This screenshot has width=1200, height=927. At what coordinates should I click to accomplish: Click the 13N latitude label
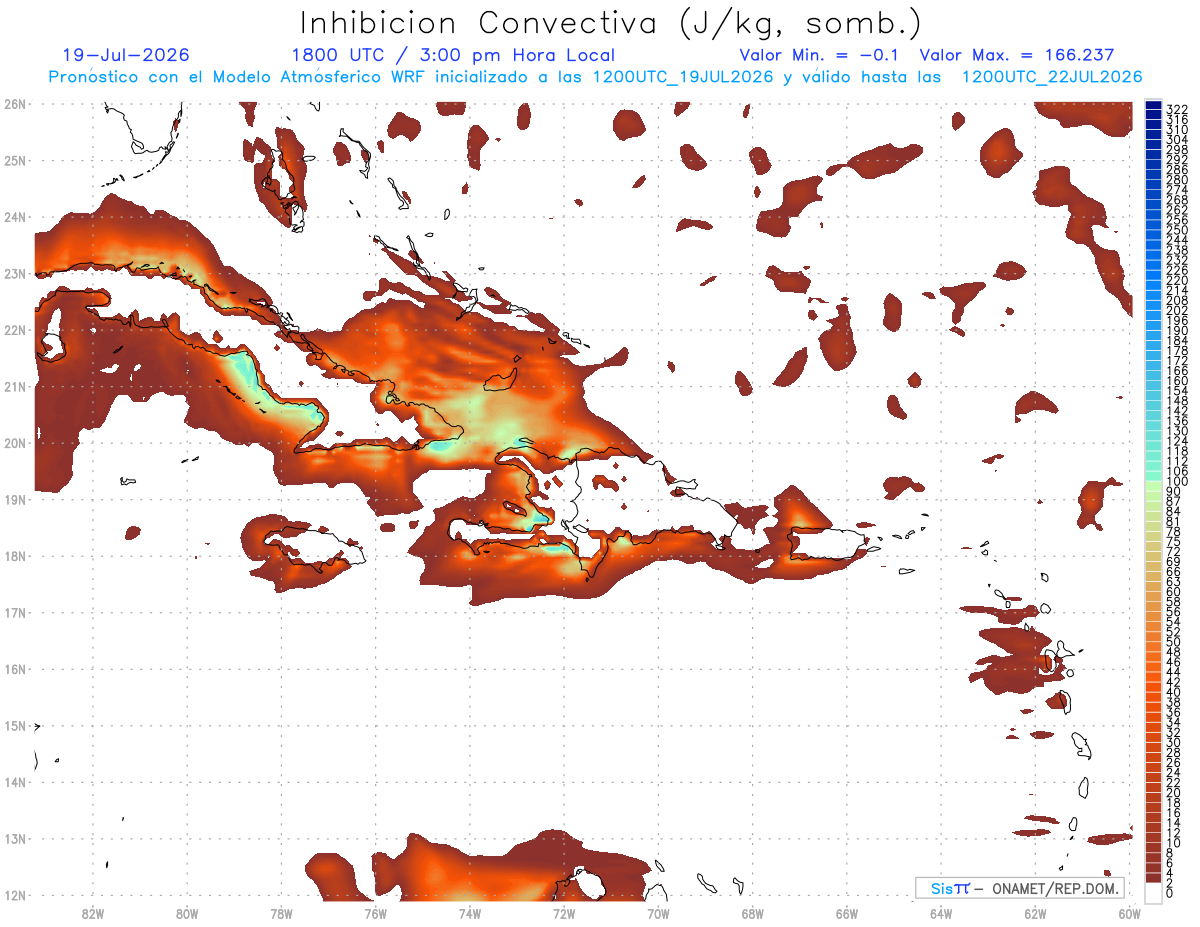(15, 838)
